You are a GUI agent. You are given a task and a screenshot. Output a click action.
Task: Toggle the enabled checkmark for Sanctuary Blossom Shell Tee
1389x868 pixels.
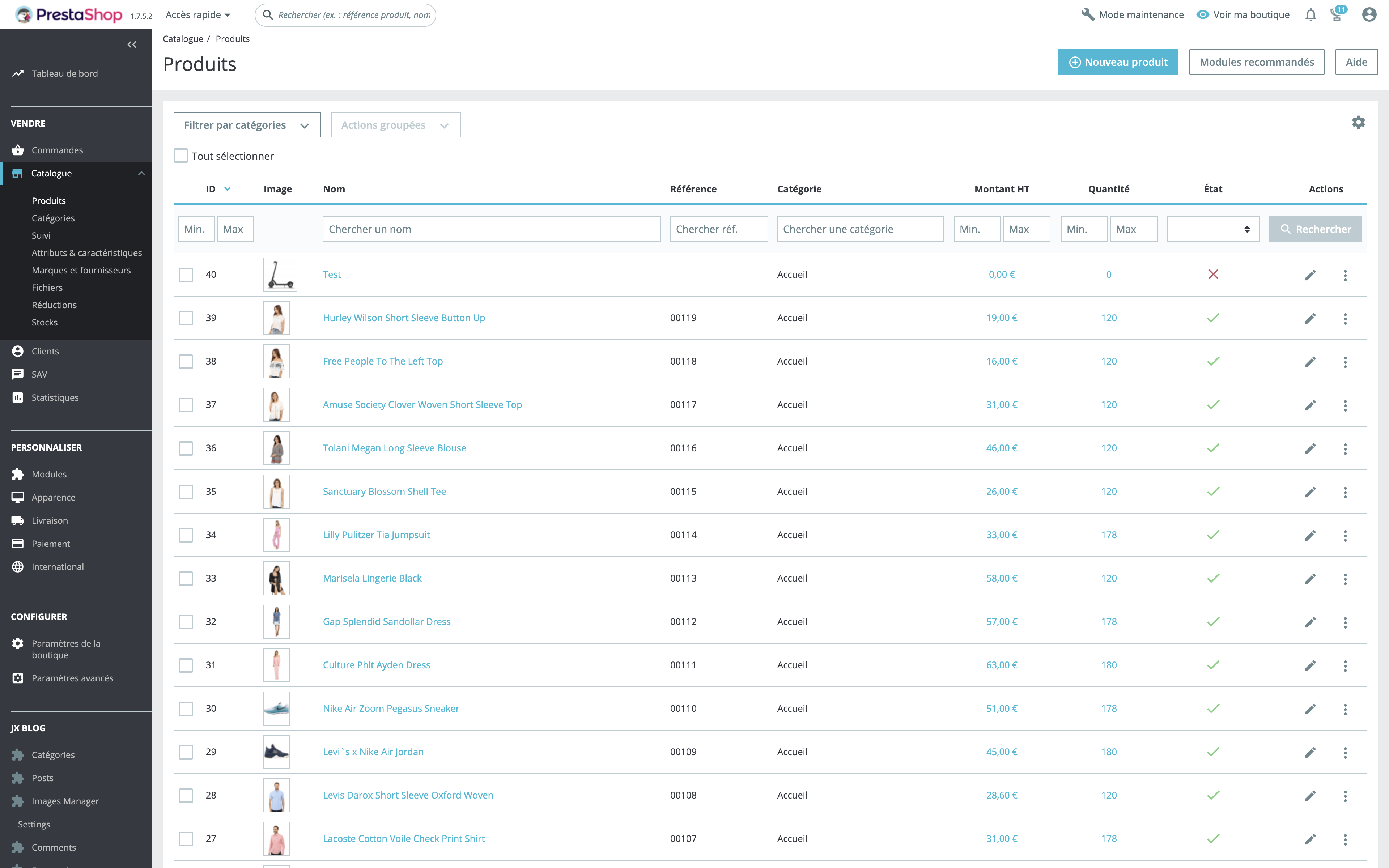(x=1213, y=492)
